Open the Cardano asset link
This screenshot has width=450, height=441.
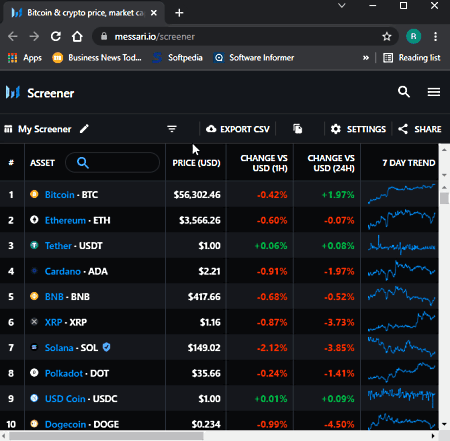coord(63,271)
